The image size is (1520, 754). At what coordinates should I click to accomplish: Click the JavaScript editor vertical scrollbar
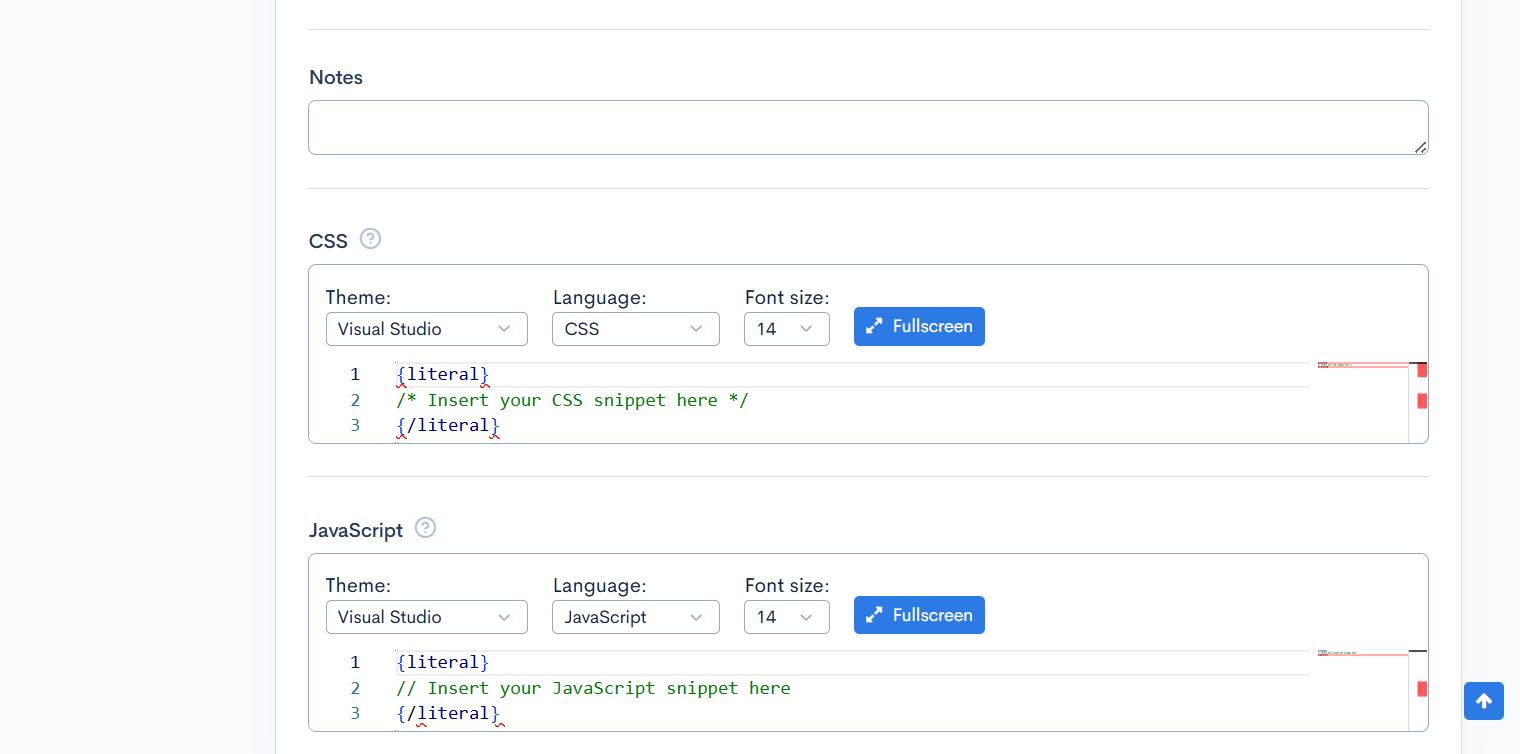click(x=1418, y=690)
